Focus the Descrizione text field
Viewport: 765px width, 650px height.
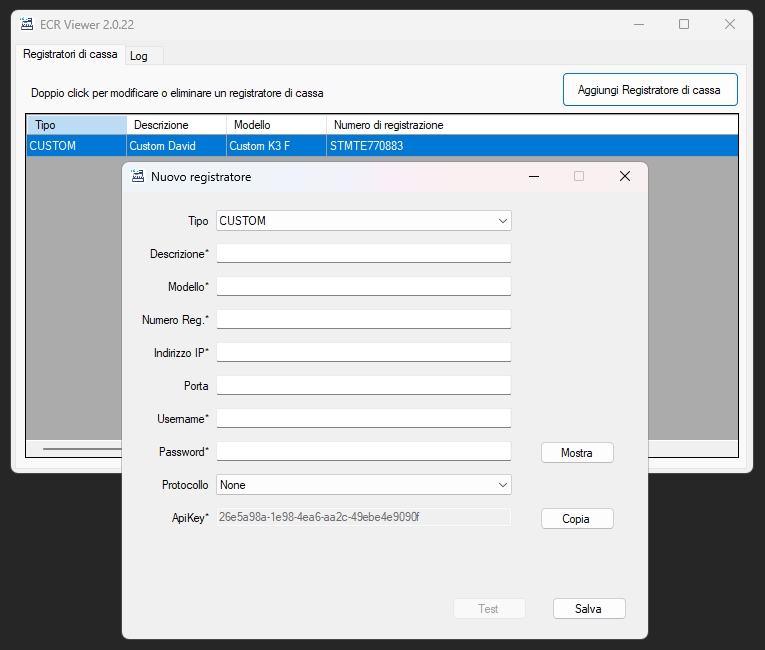coord(363,254)
